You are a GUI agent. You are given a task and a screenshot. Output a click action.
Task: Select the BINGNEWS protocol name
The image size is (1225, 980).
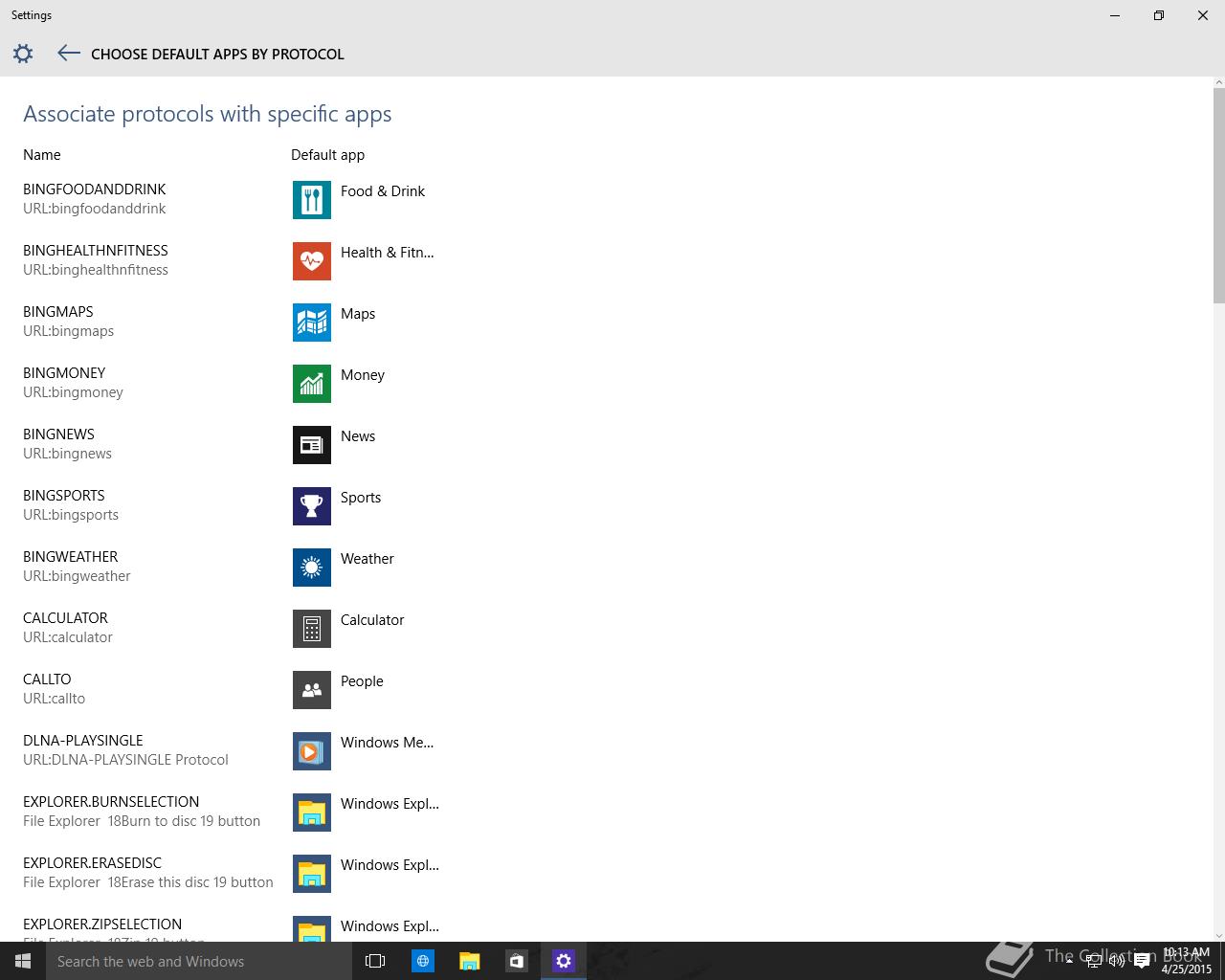(x=58, y=434)
